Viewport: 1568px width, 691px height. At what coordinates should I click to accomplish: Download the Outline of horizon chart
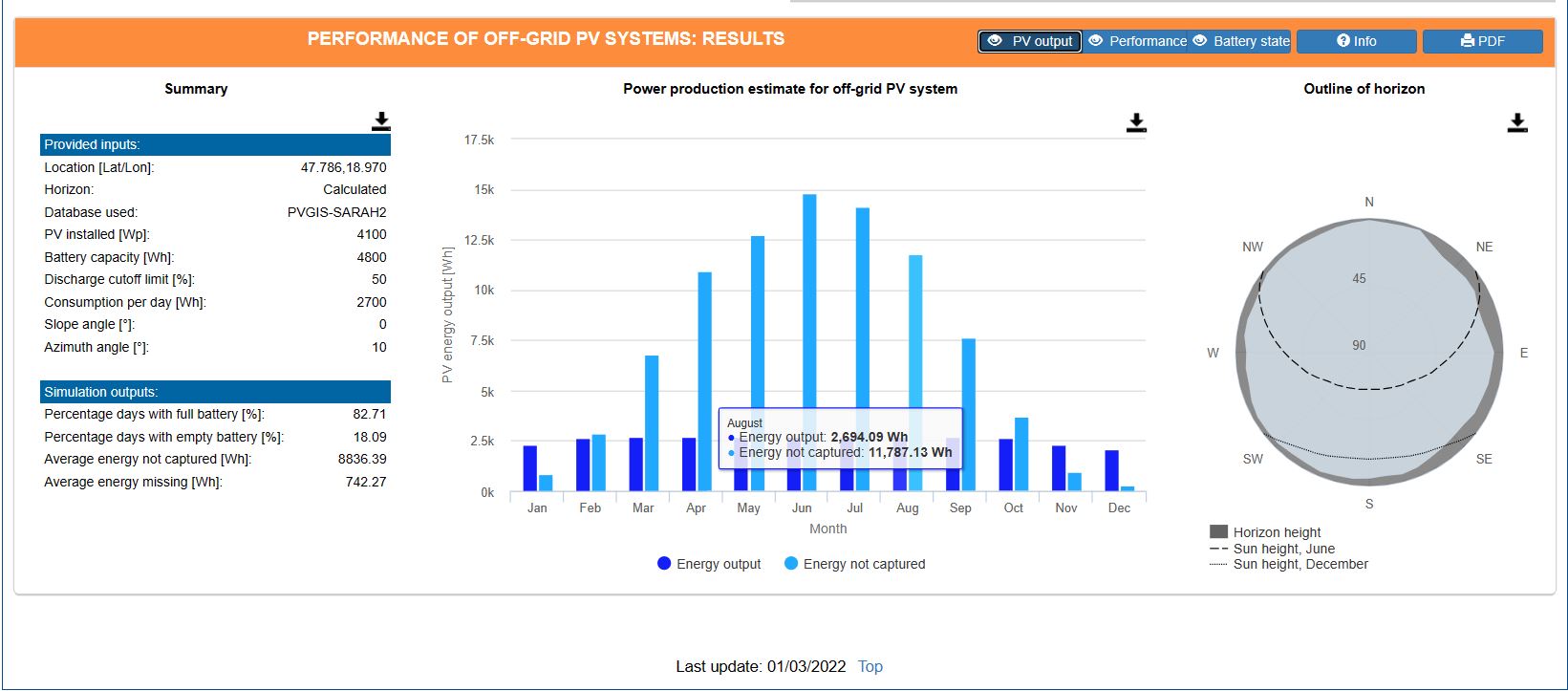pos(1517,122)
